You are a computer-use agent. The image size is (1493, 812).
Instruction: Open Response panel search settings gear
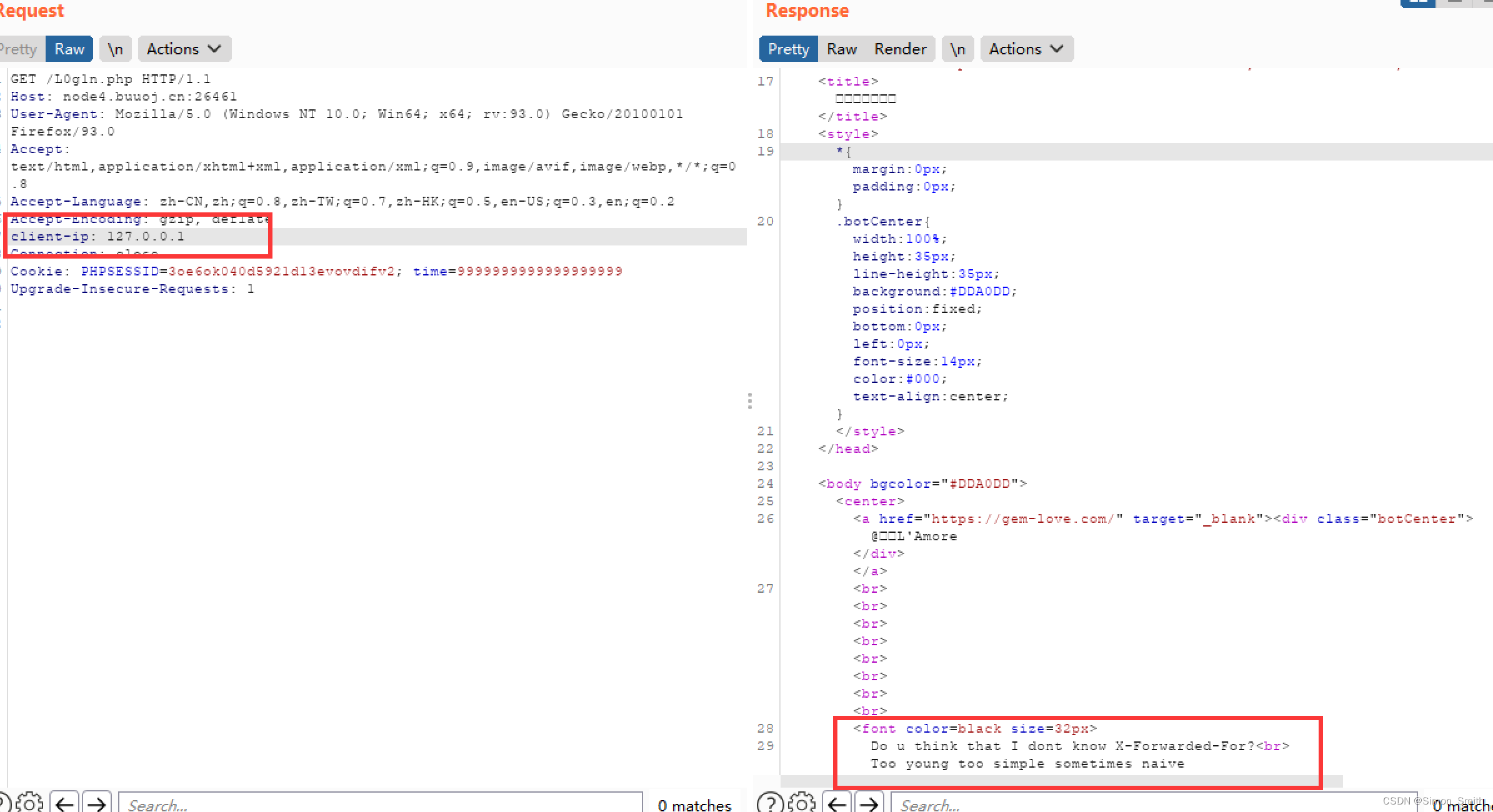tap(802, 802)
